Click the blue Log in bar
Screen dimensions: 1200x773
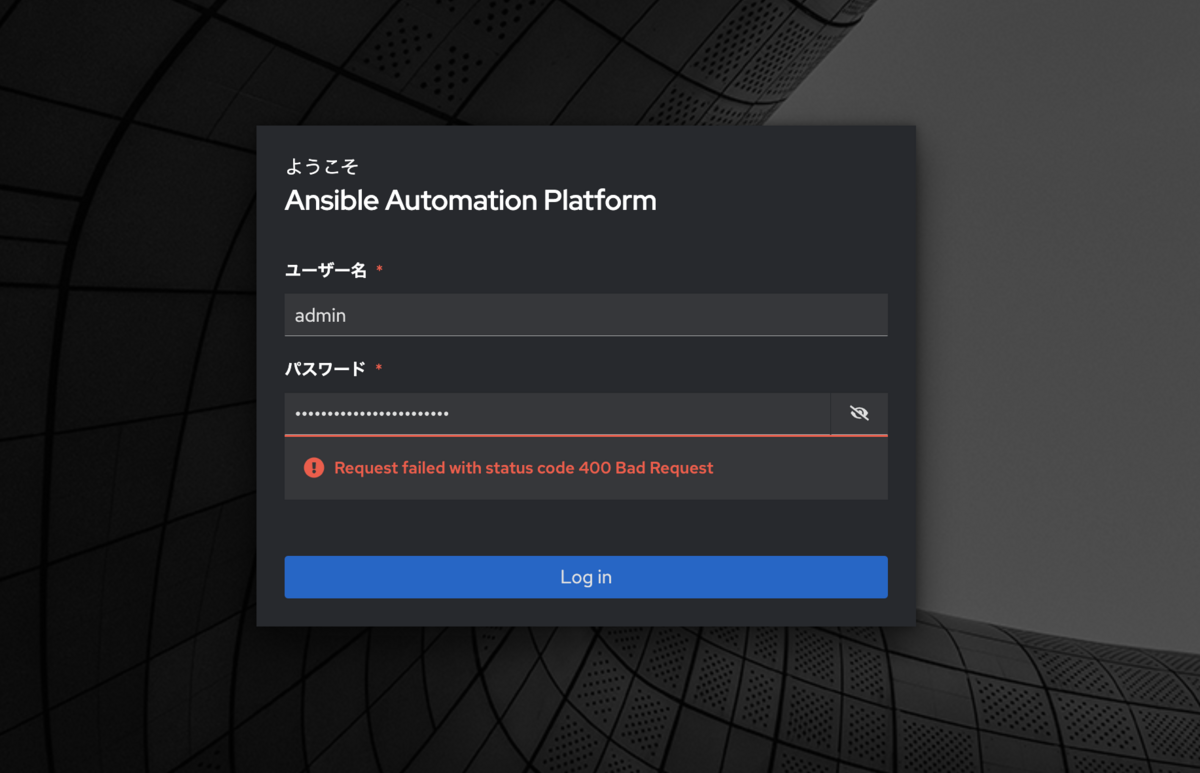(586, 576)
